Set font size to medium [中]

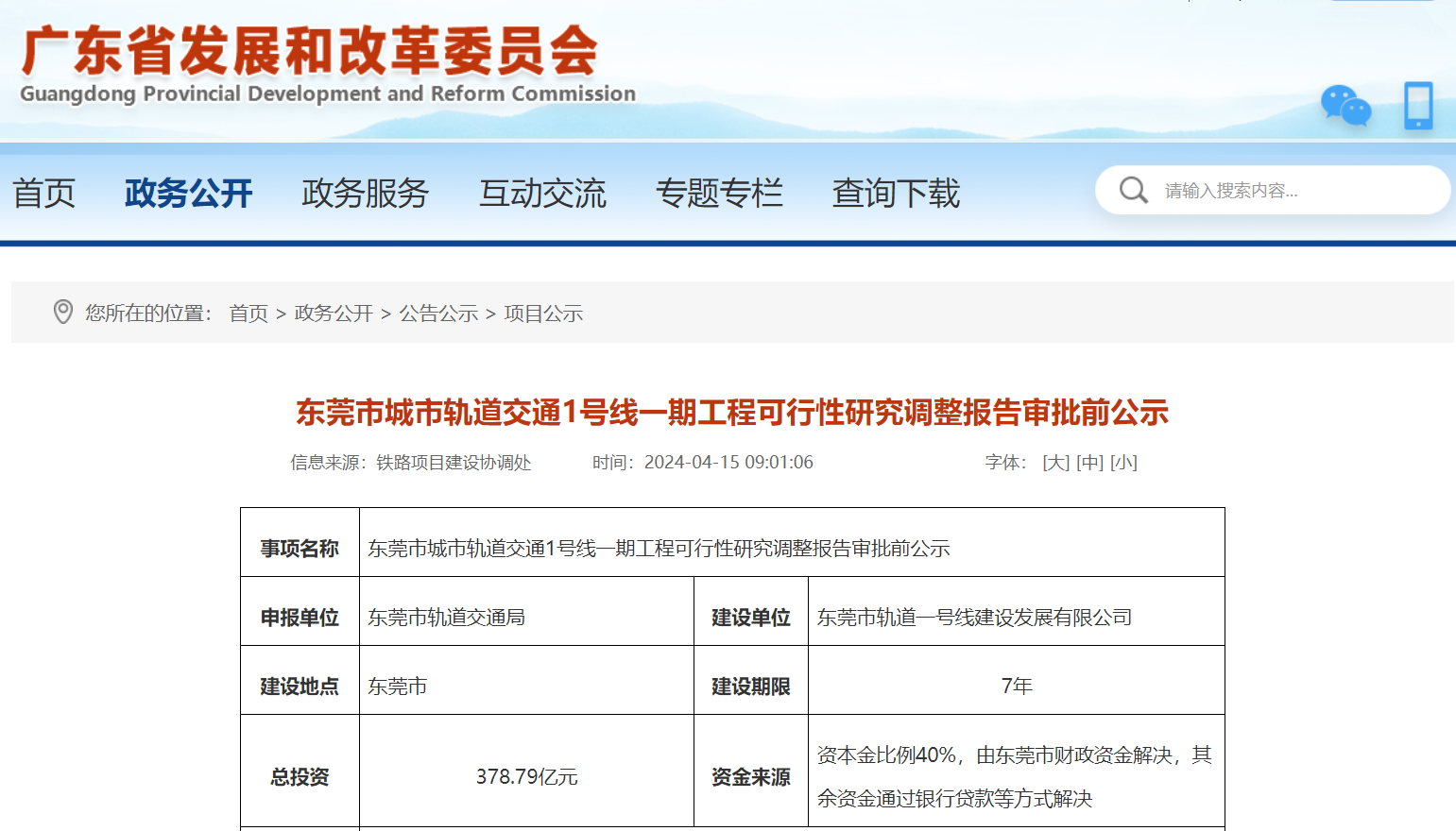[1089, 463]
